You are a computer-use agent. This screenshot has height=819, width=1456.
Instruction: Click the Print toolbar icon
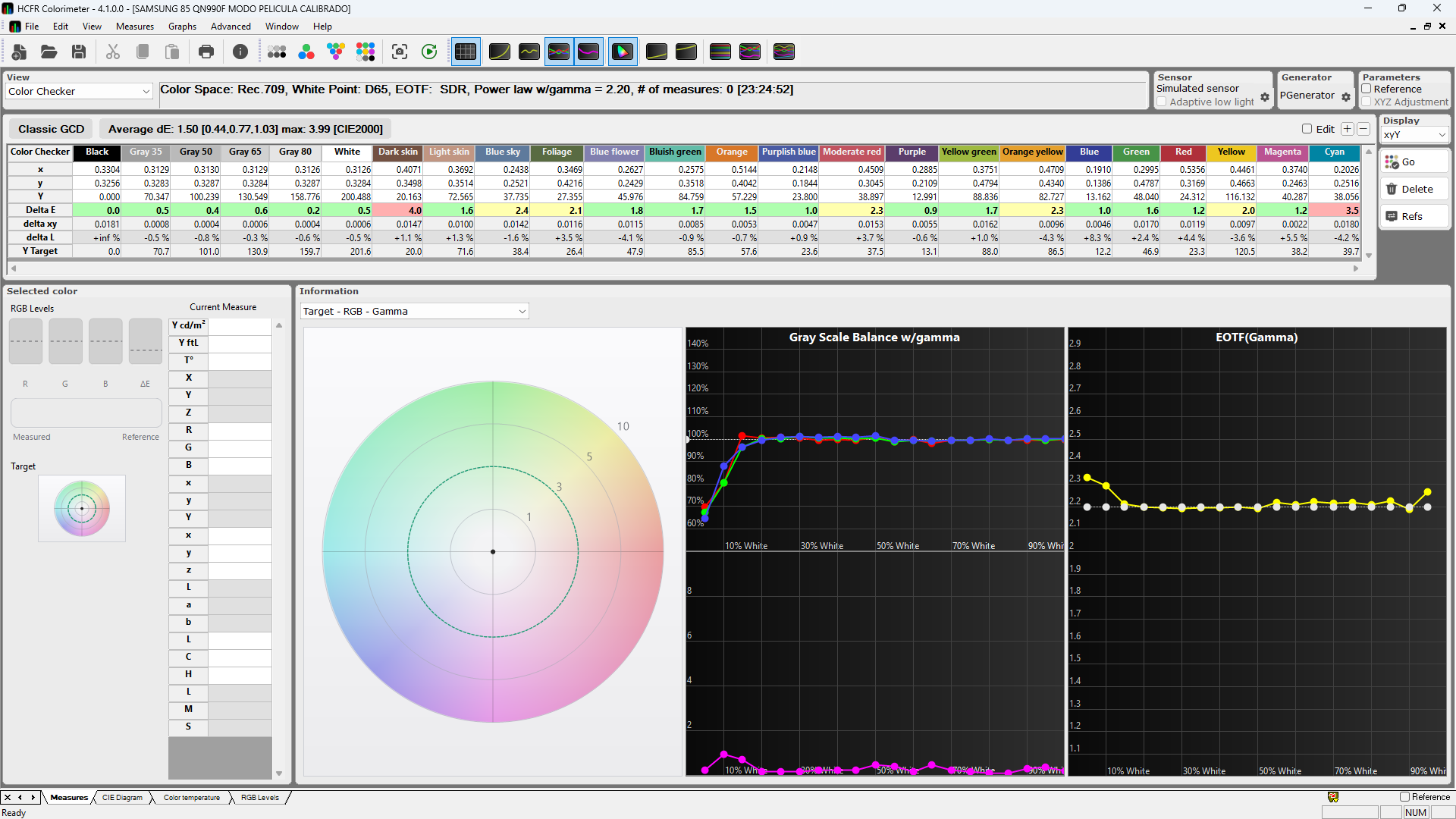(206, 52)
